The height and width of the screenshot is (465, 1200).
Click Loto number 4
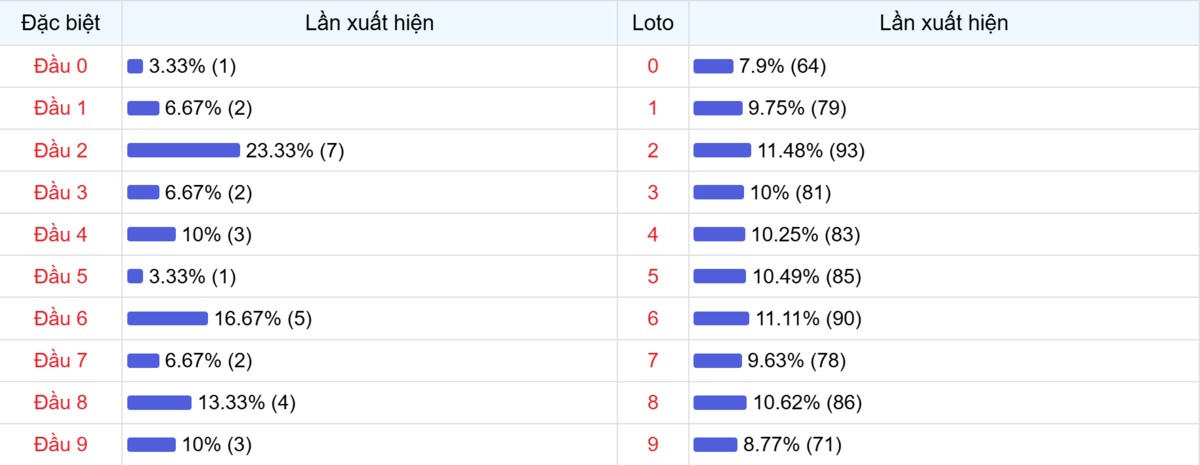tap(653, 234)
